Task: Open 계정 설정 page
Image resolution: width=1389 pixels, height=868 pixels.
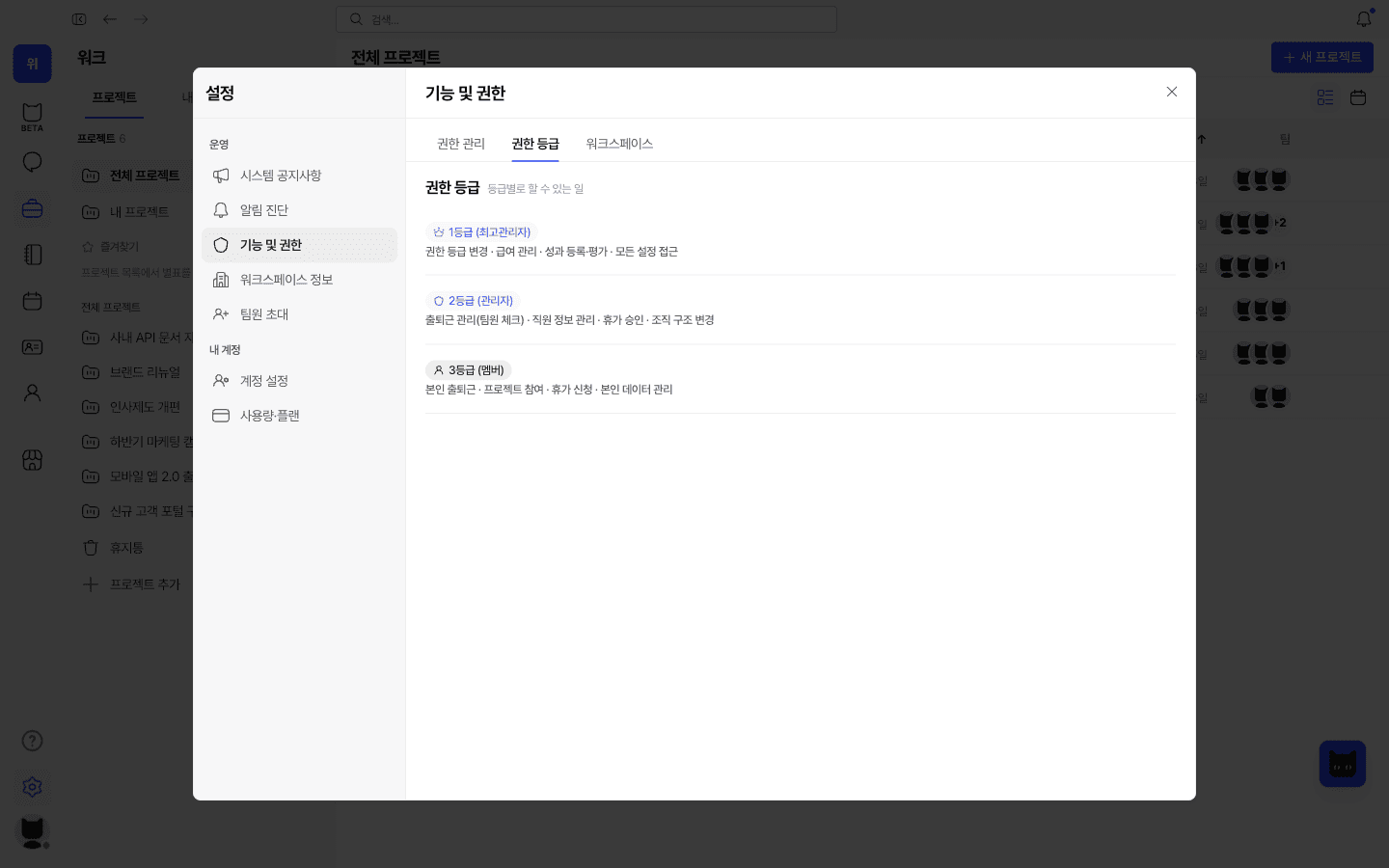Action: [299, 381]
